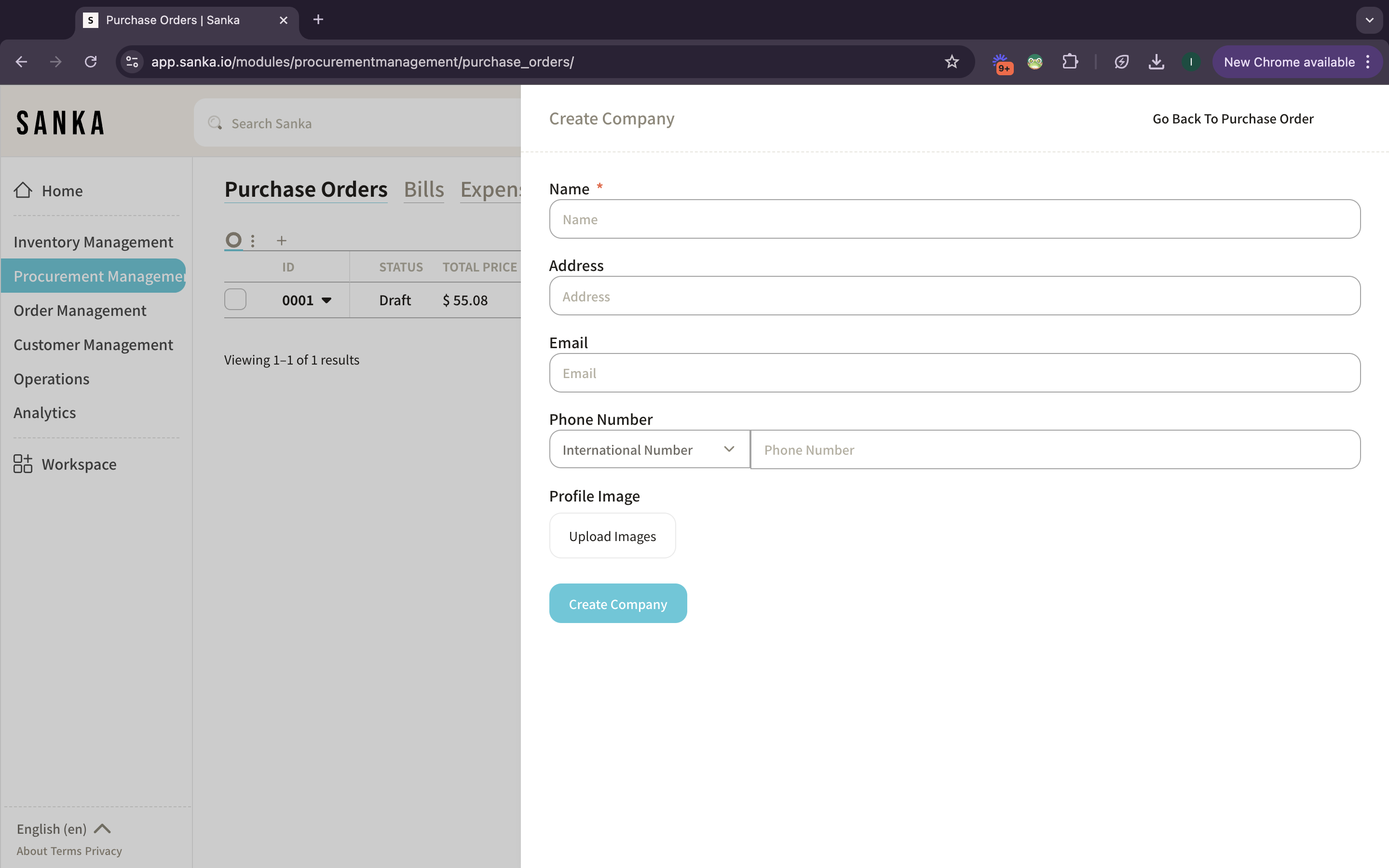Click the Home icon in sidebar
This screenshot has width=1389, height=868.
pyautogui.click(x=23, y=190)
